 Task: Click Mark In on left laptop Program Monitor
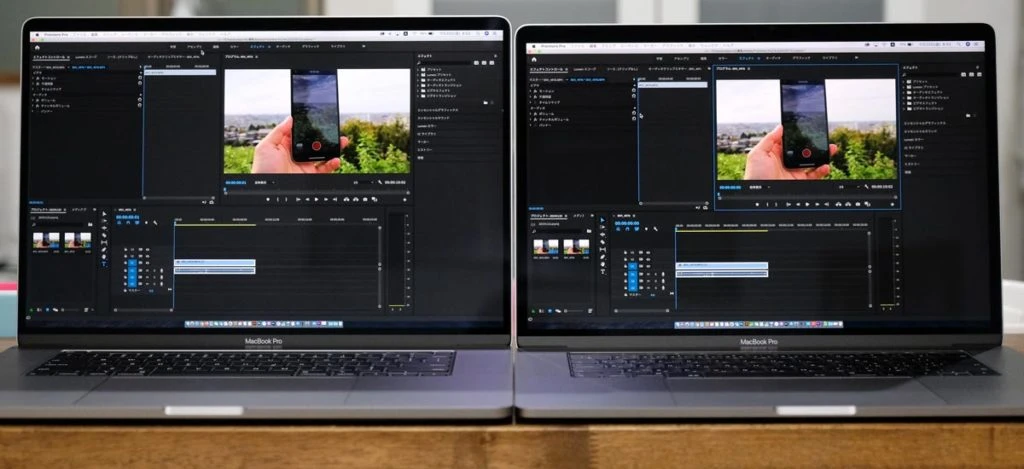(278, 199)
